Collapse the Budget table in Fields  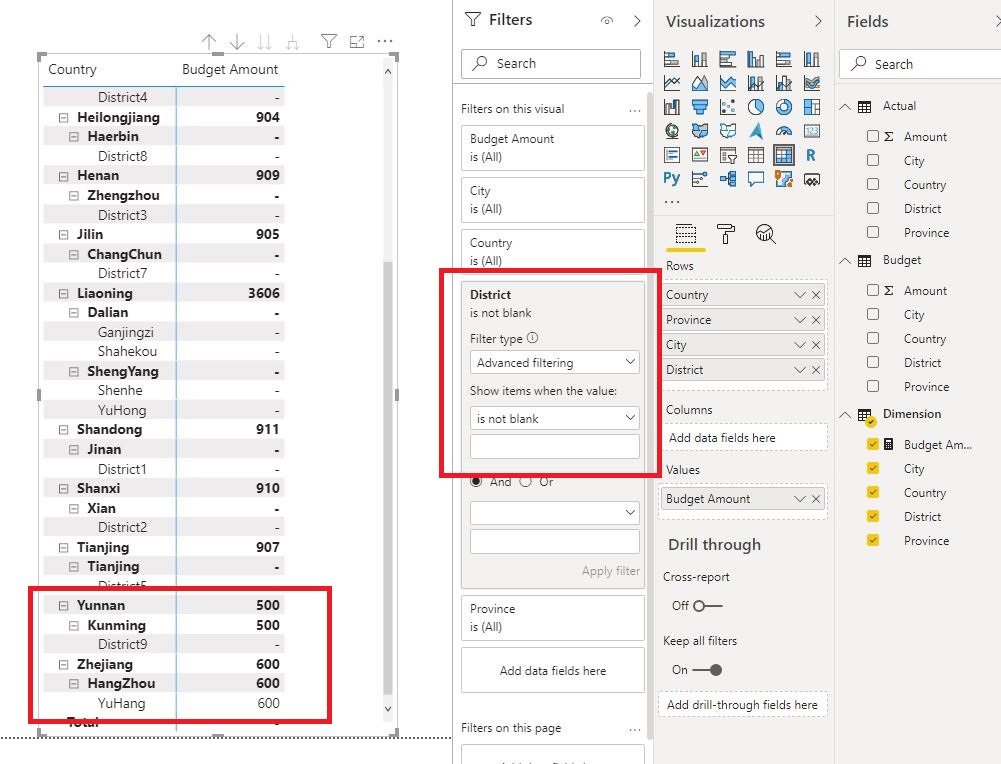coord(845,260)
